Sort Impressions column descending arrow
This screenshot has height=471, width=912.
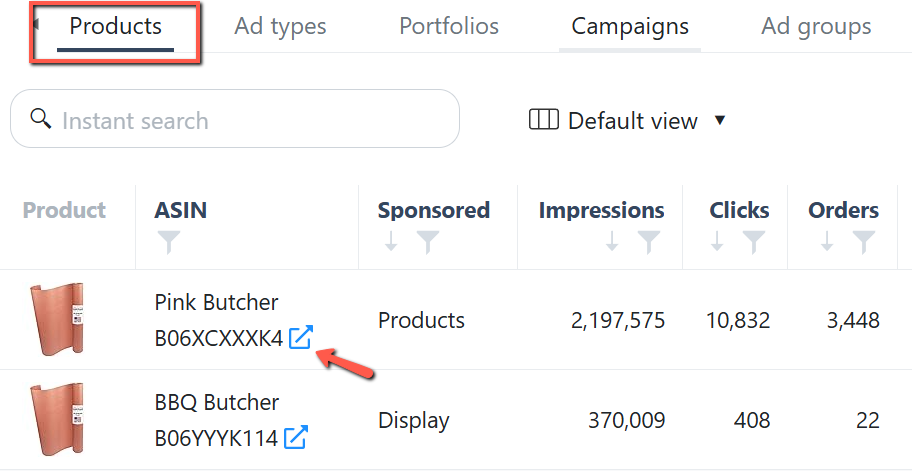point(611,241)
